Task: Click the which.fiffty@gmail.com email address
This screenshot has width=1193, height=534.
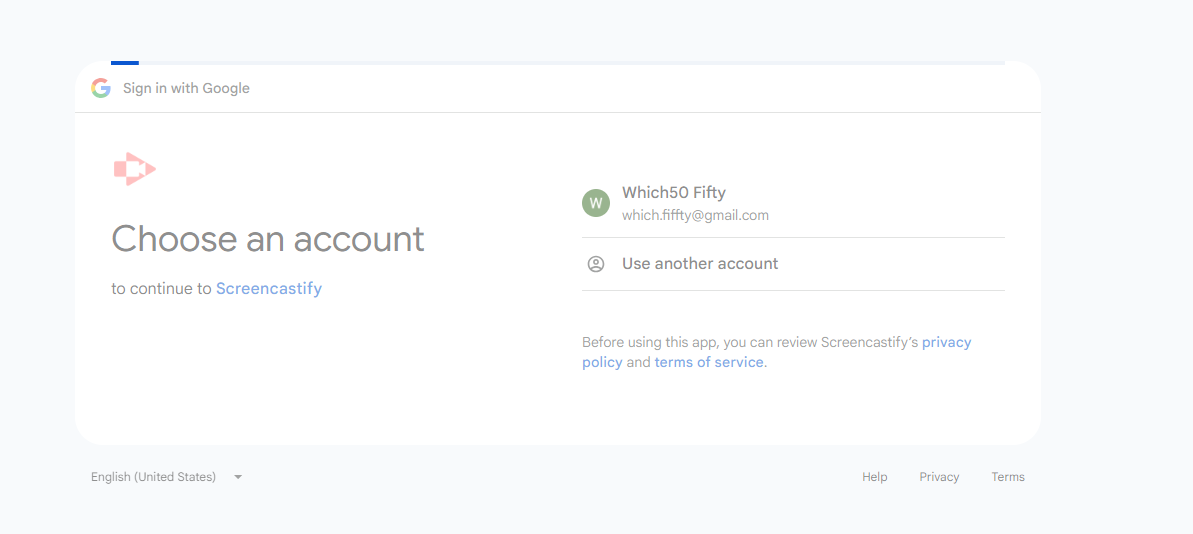Action: click(695, 215)
